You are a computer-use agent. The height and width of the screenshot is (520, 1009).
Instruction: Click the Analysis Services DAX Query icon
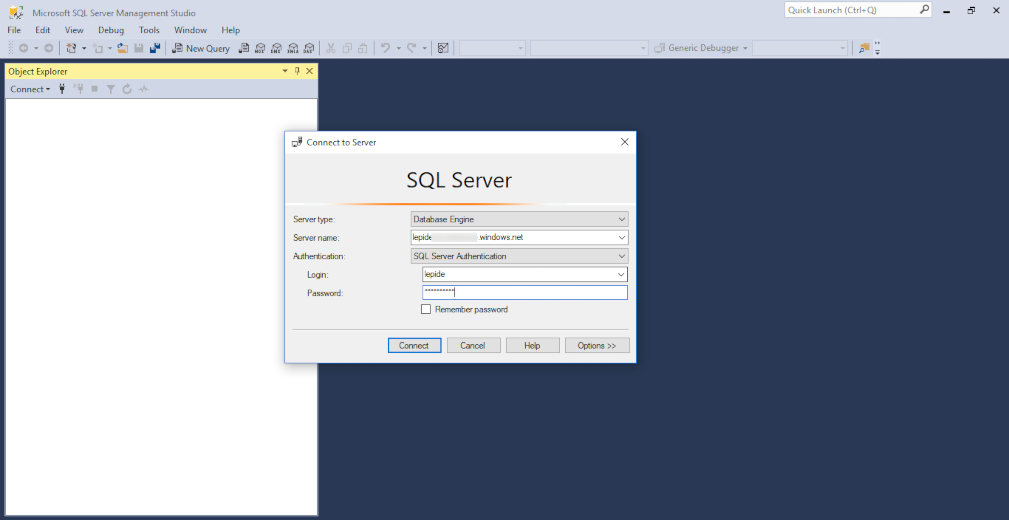309,48
